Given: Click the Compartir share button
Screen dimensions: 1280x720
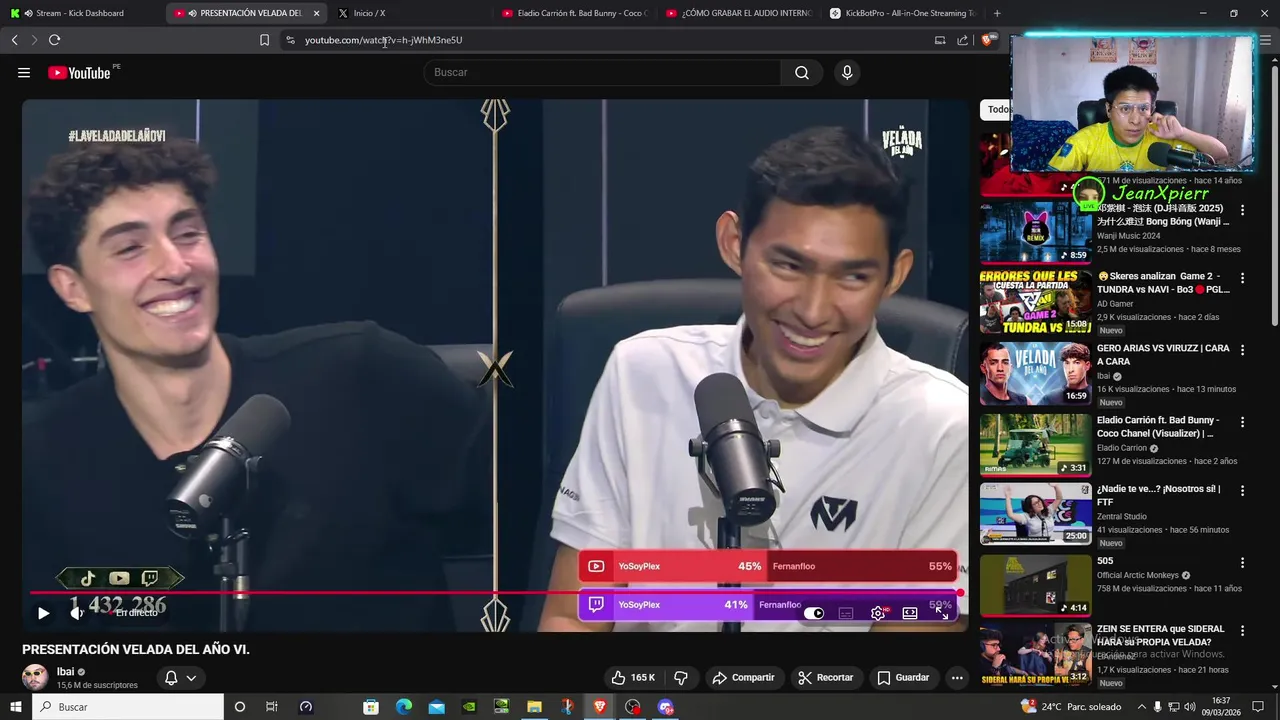Looking at the screenshot, I should click(x=743, y=678).
